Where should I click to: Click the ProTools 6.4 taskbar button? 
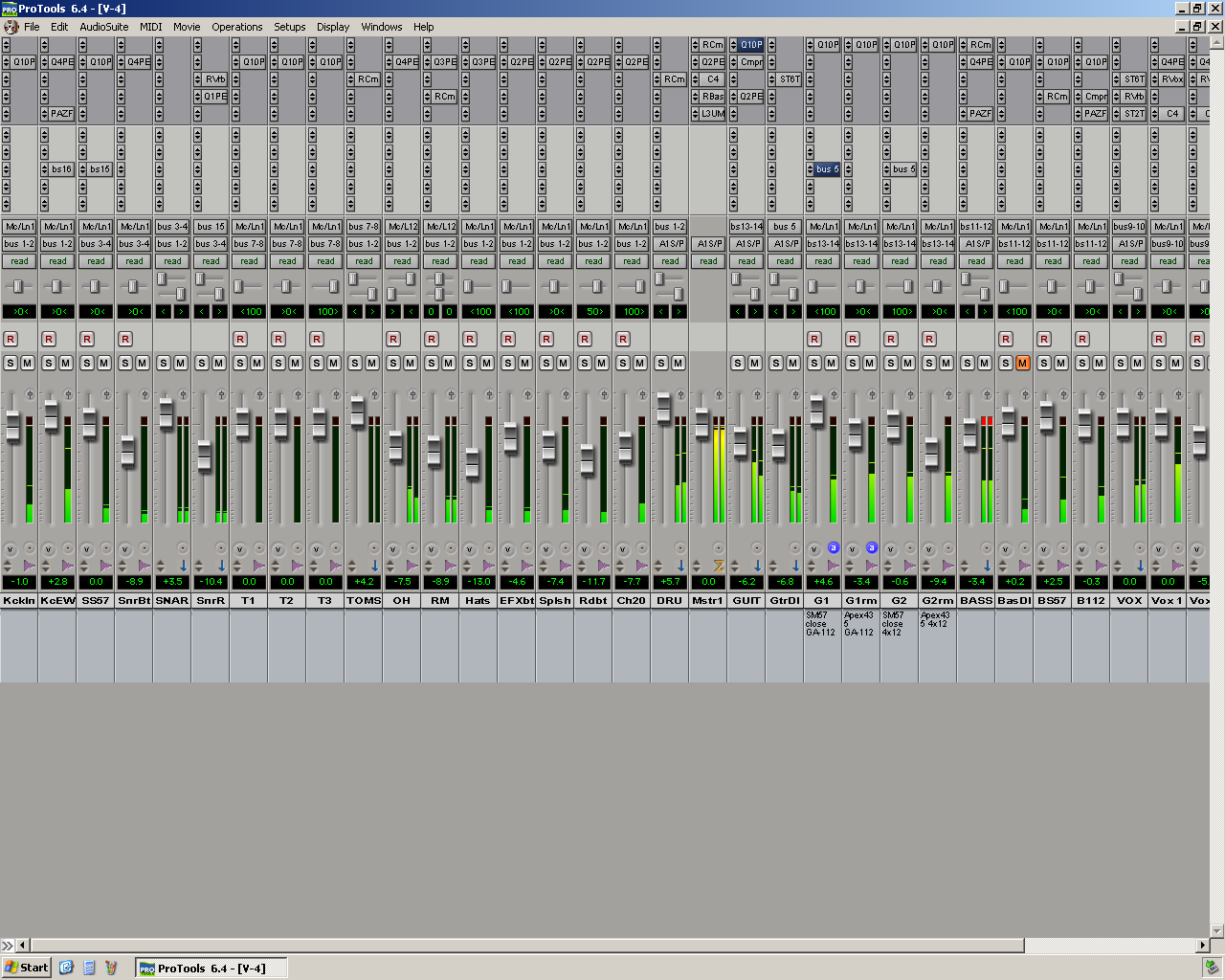pos(211,968)
